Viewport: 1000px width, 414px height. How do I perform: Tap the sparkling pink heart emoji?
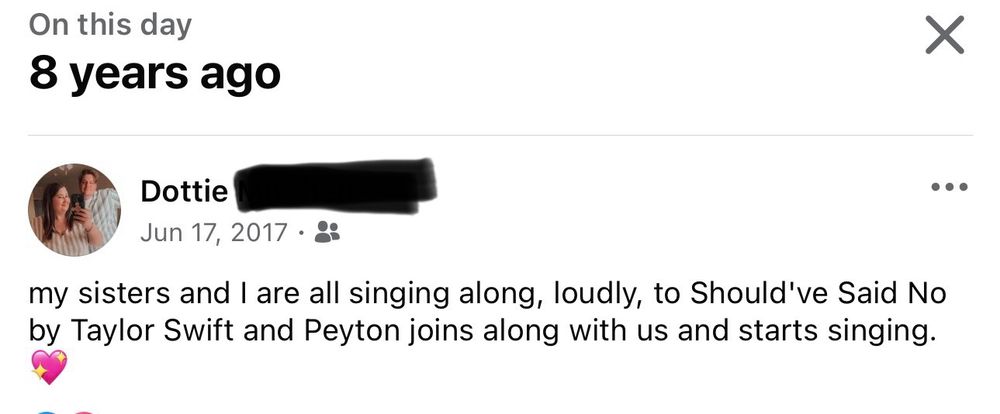tap(48, 368)
